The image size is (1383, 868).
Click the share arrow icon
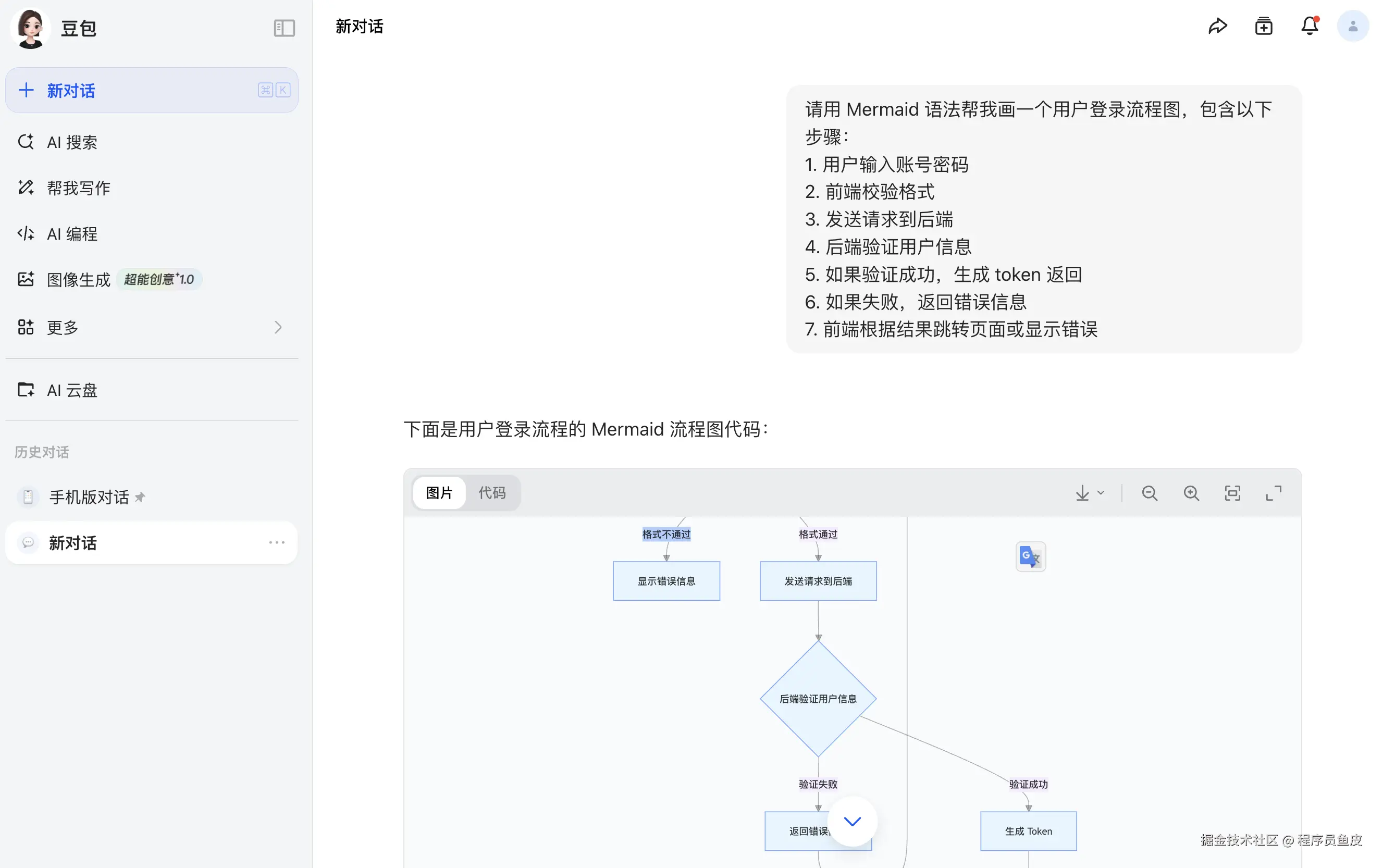[x=1217, y=27]
